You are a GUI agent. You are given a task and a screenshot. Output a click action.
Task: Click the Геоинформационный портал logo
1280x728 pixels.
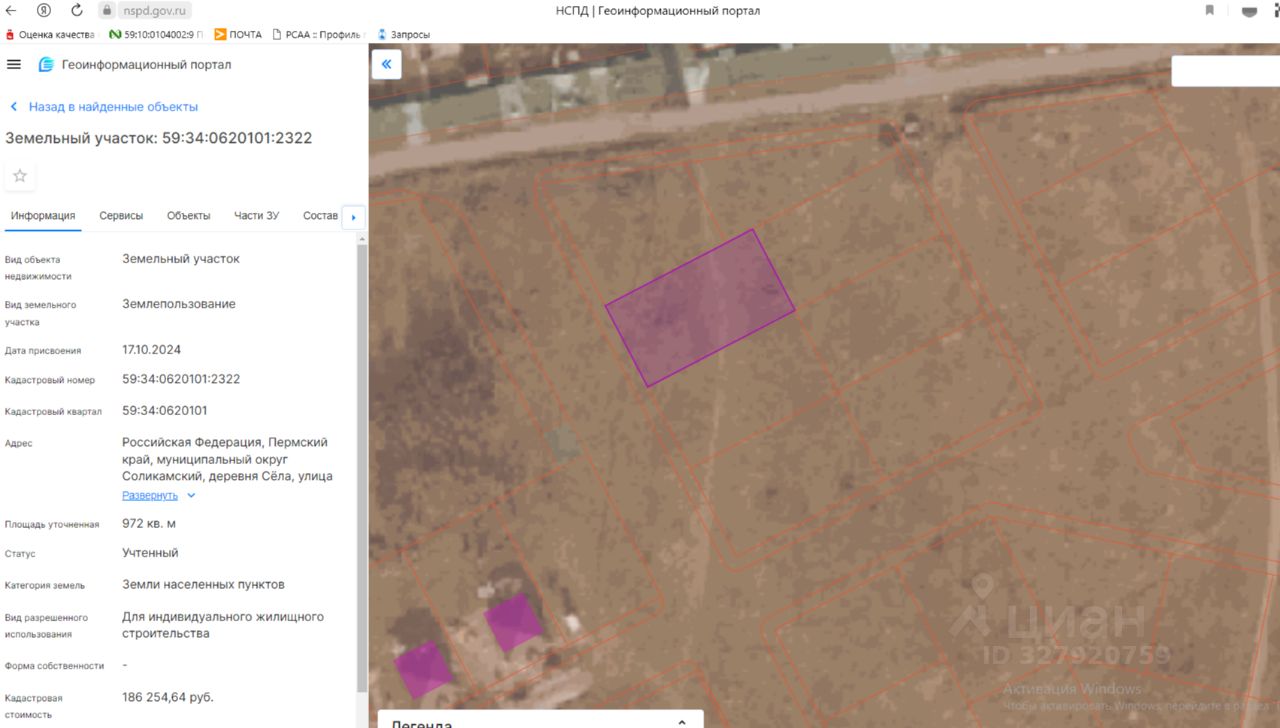[x=135, y=65]
